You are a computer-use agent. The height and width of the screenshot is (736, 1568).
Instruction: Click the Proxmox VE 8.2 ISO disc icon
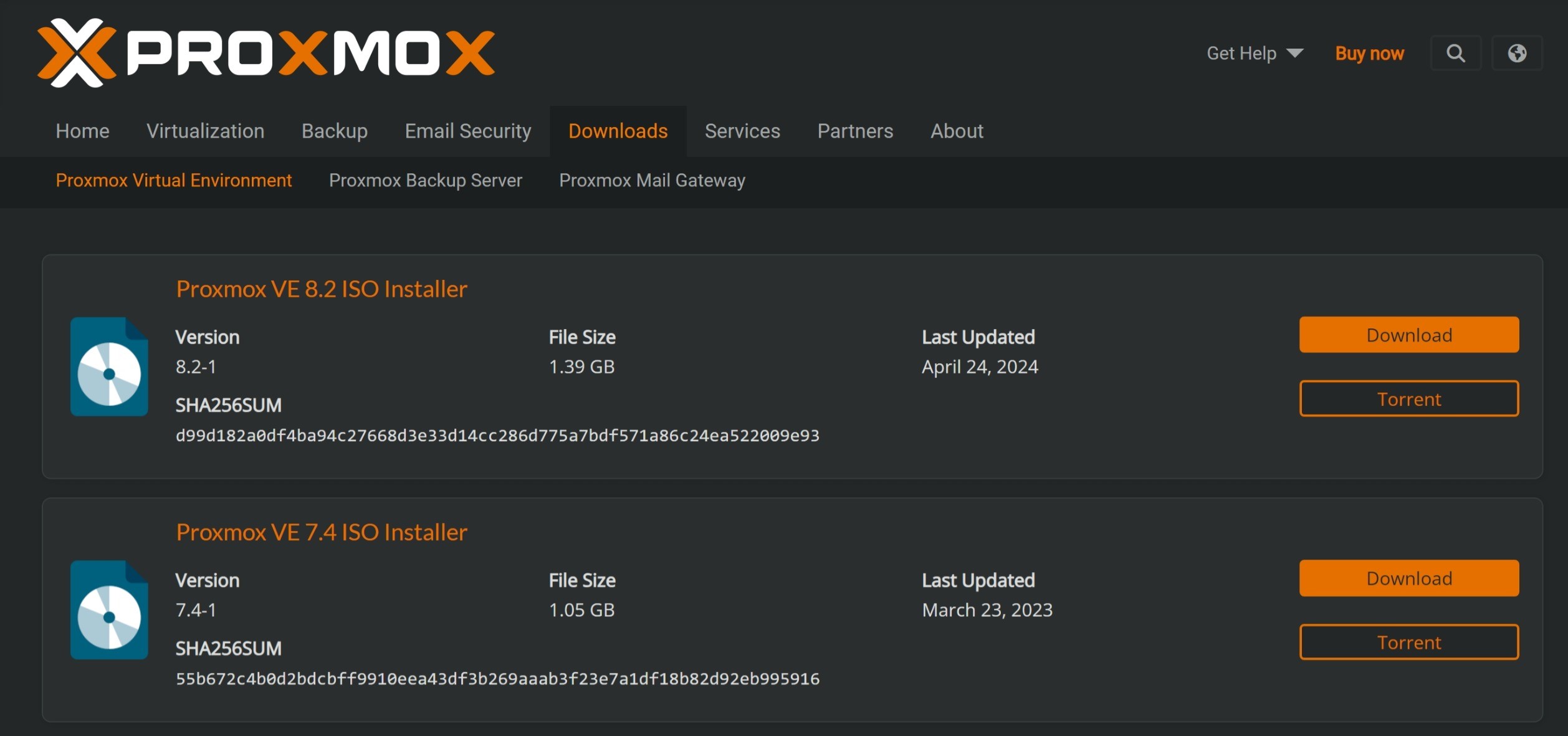tap(109, 366)
